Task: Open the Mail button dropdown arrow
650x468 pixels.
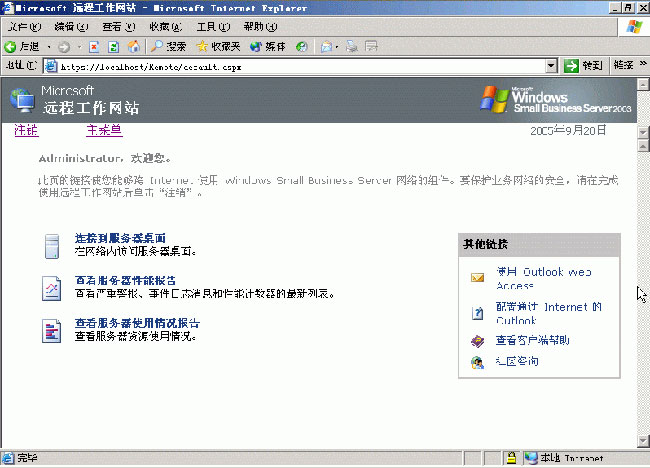Action: tap(337, 47)
